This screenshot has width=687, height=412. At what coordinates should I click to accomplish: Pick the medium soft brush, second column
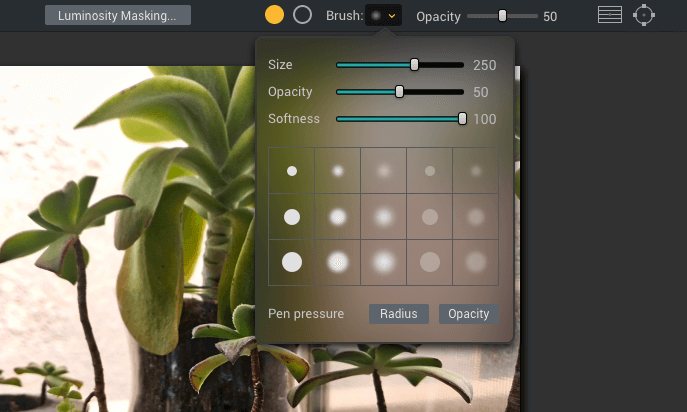pyautogui.click(x=338, y=217)
